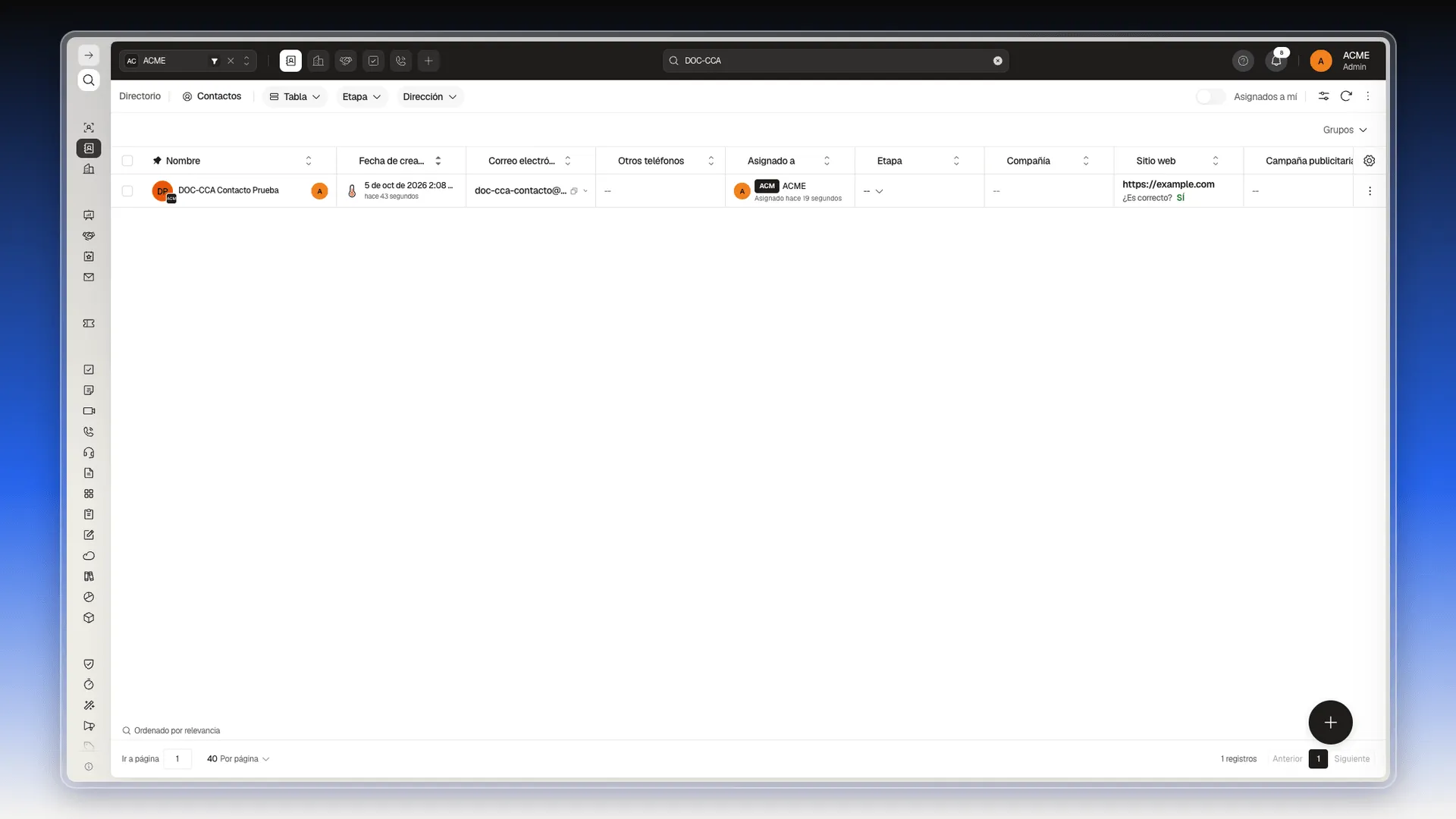Toggle the Asignados a mí switch
The height and width of the screenshot is (819, 1456).
(x=1210, y=96)
